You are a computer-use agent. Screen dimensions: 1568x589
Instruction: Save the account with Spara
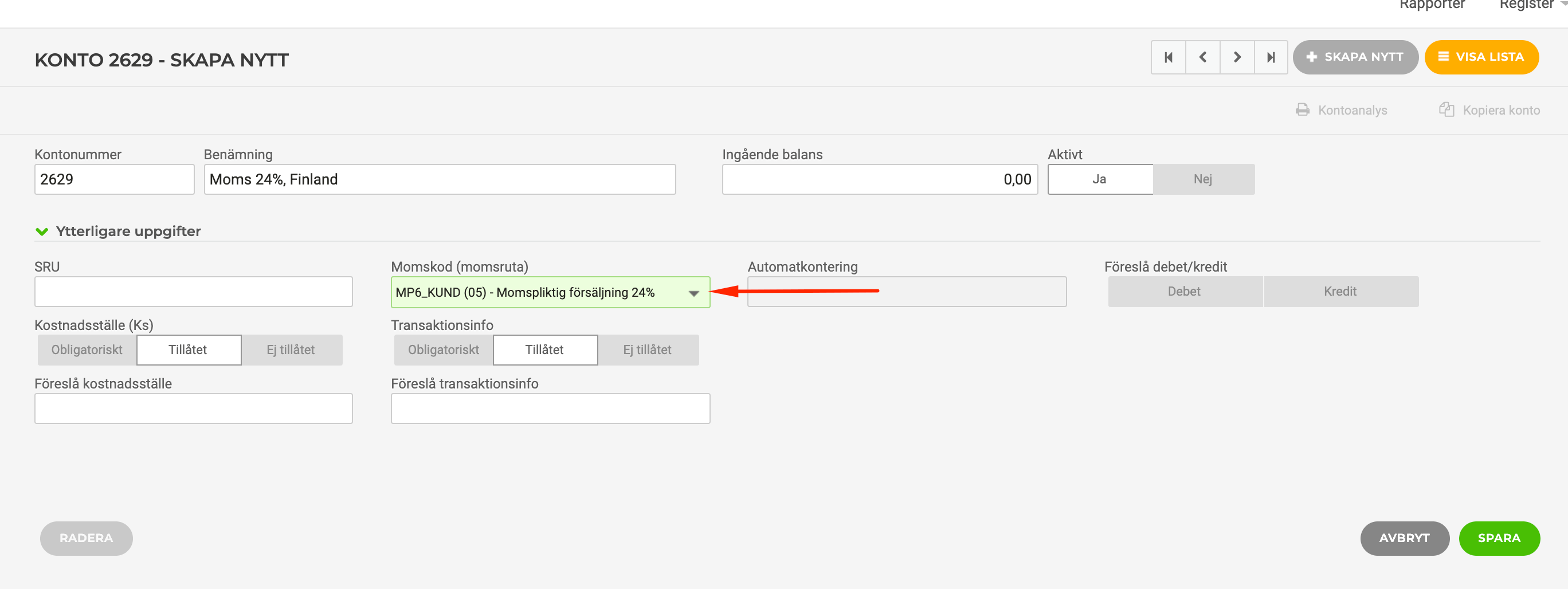(1499, 538)
